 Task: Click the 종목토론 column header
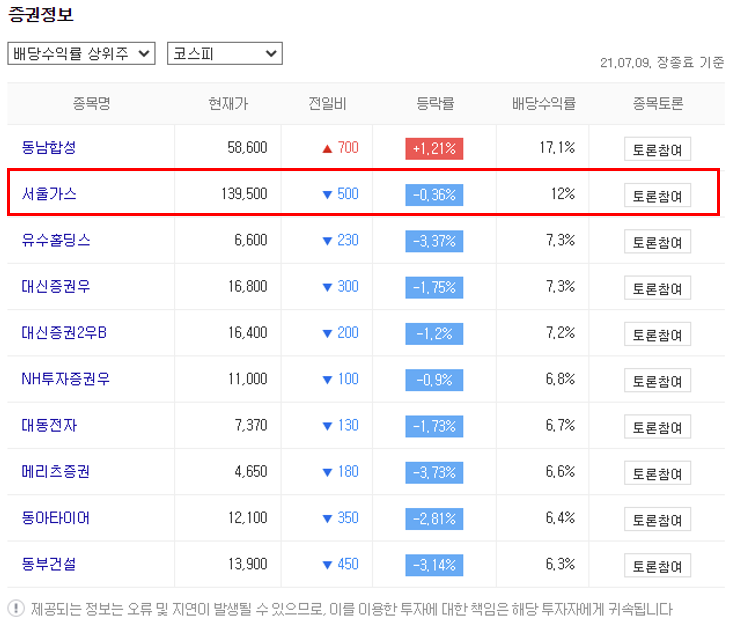(658, 103)
